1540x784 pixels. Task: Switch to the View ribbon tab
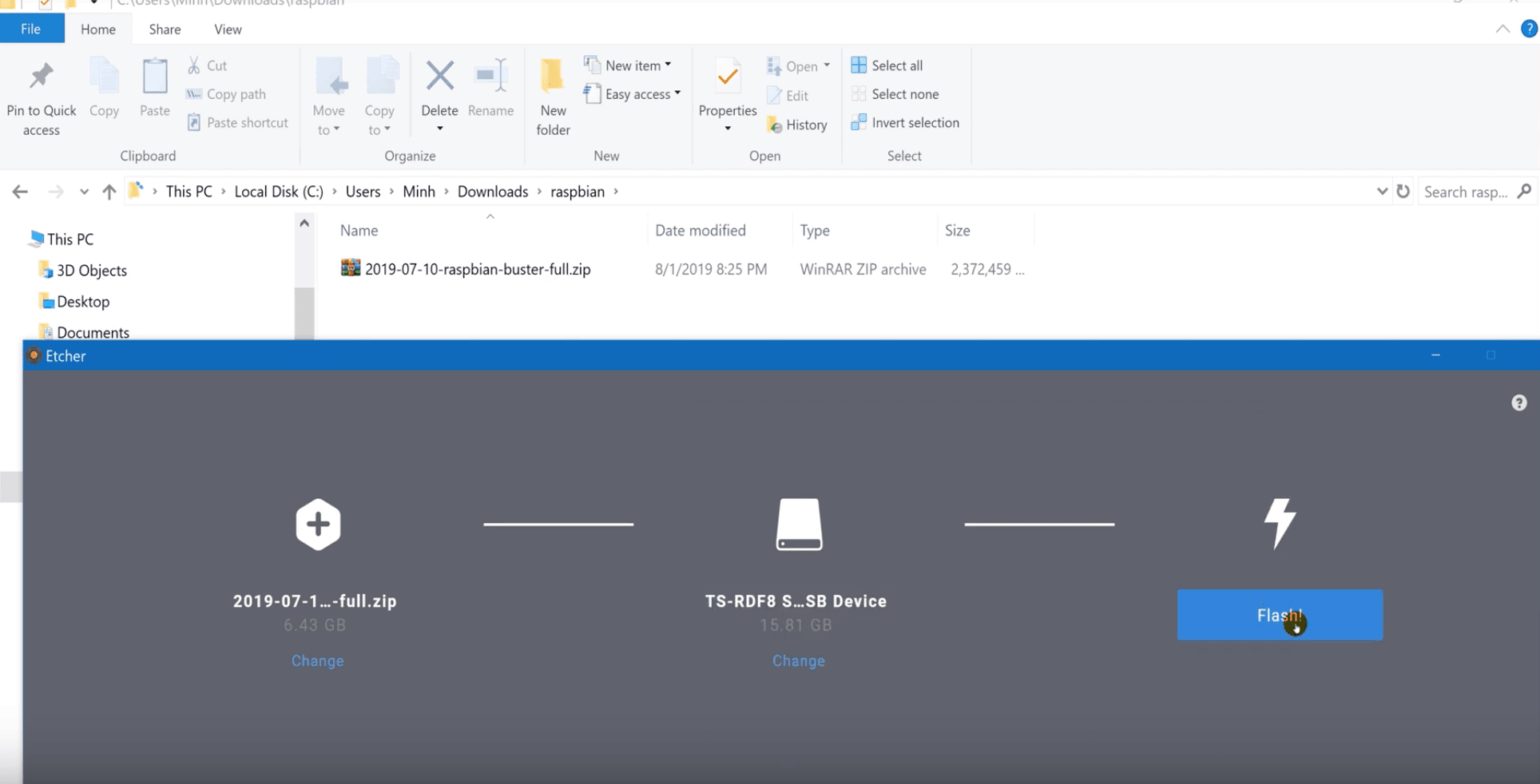click(x=228, y=30)
